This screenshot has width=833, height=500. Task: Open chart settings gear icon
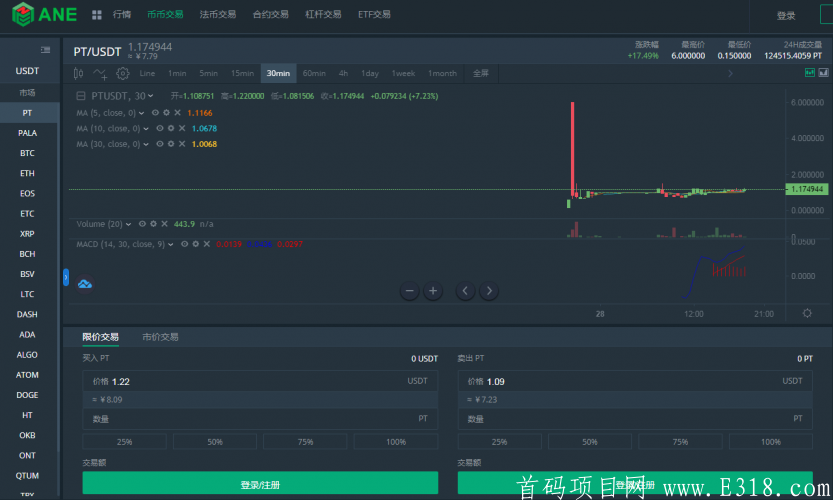123,73
